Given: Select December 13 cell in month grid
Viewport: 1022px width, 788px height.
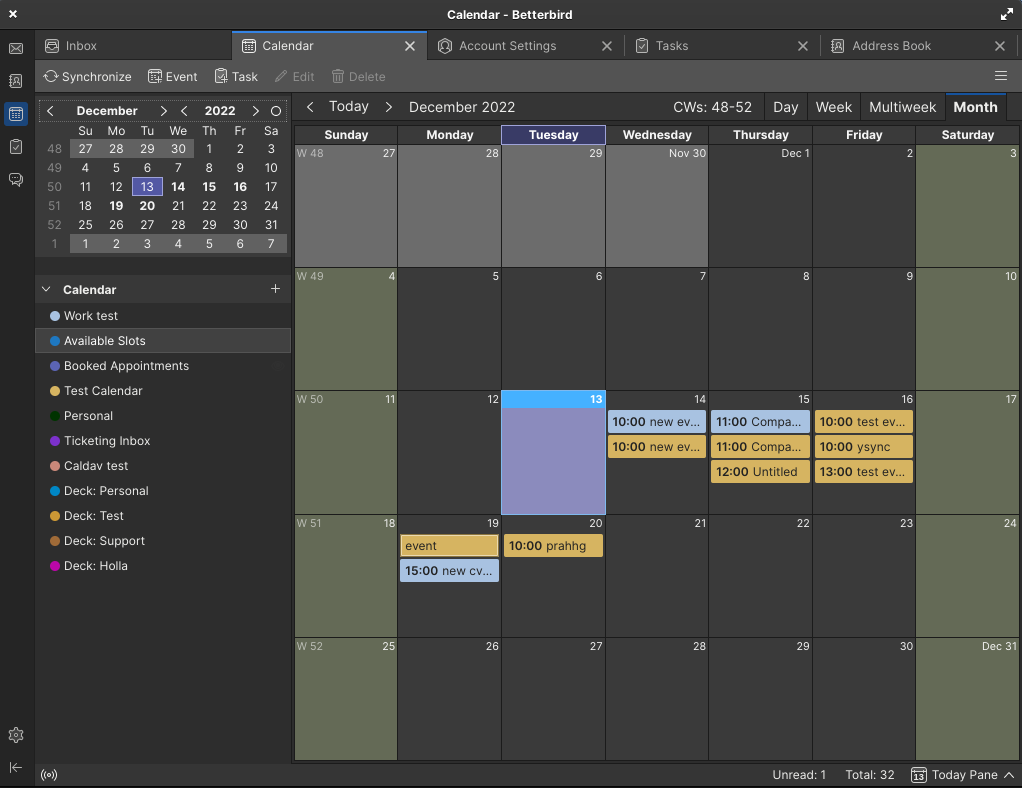Looking at the screenshot, I should coord(553,452).
